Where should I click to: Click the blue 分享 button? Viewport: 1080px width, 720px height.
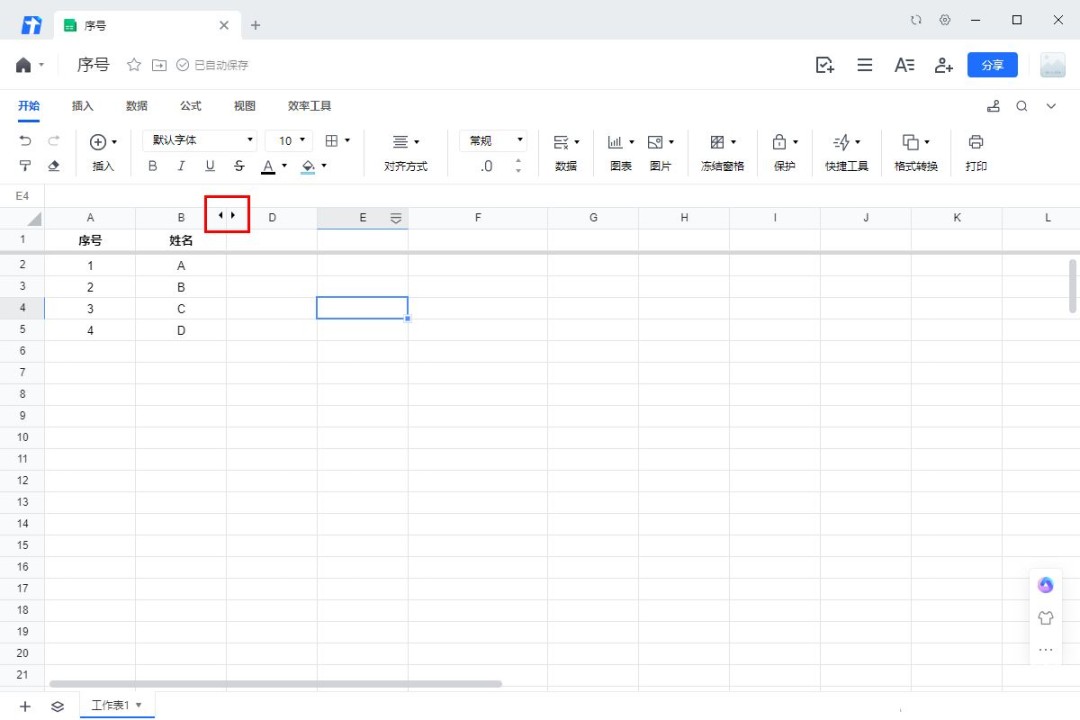tap(992, 65)
